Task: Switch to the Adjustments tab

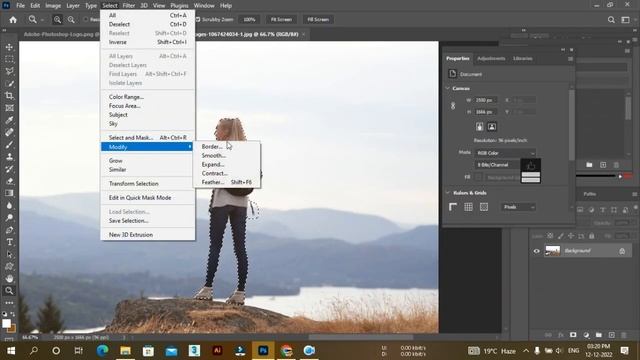Action: click(491, 58)
